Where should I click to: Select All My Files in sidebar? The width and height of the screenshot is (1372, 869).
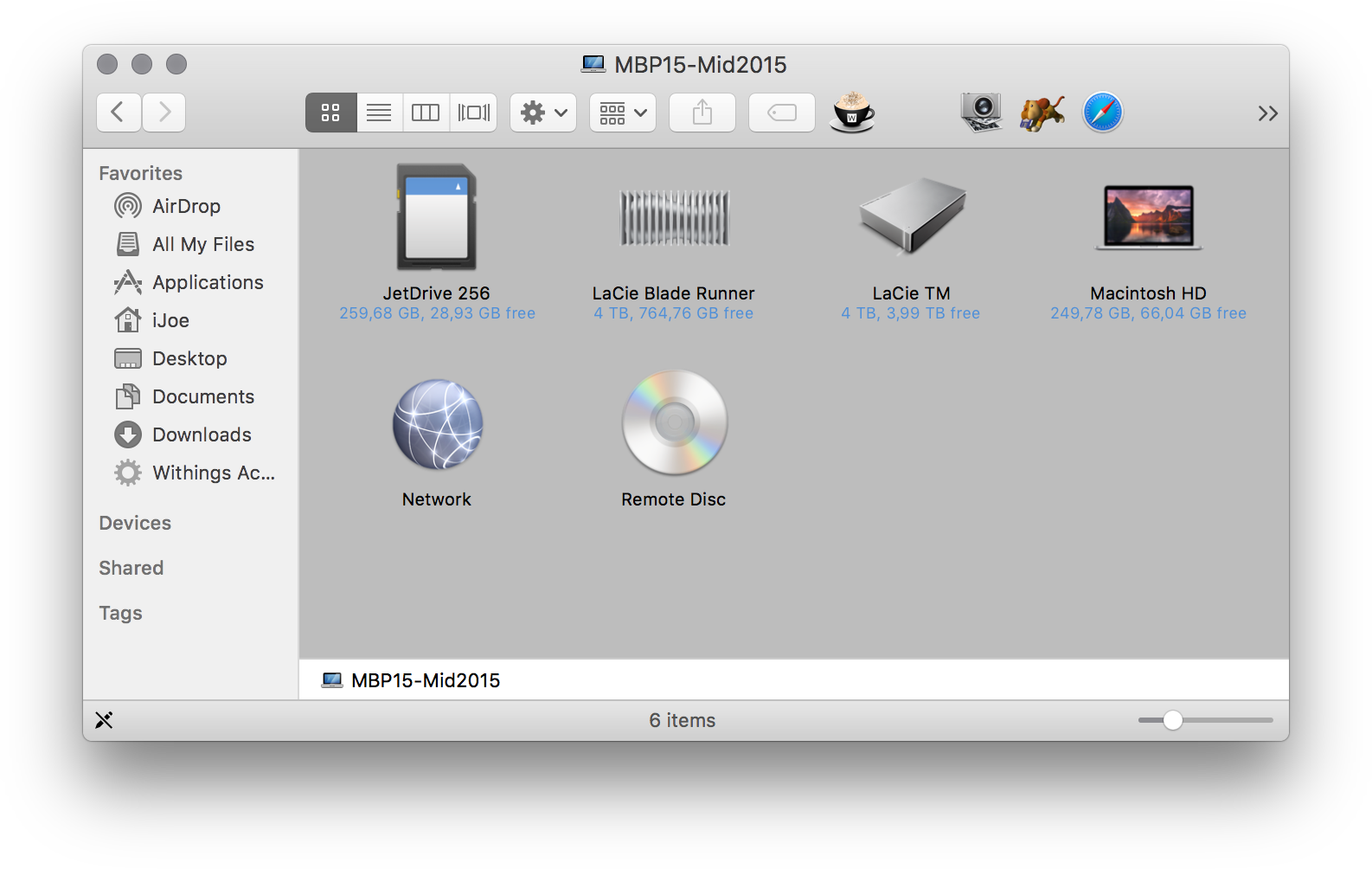(203, 244)
